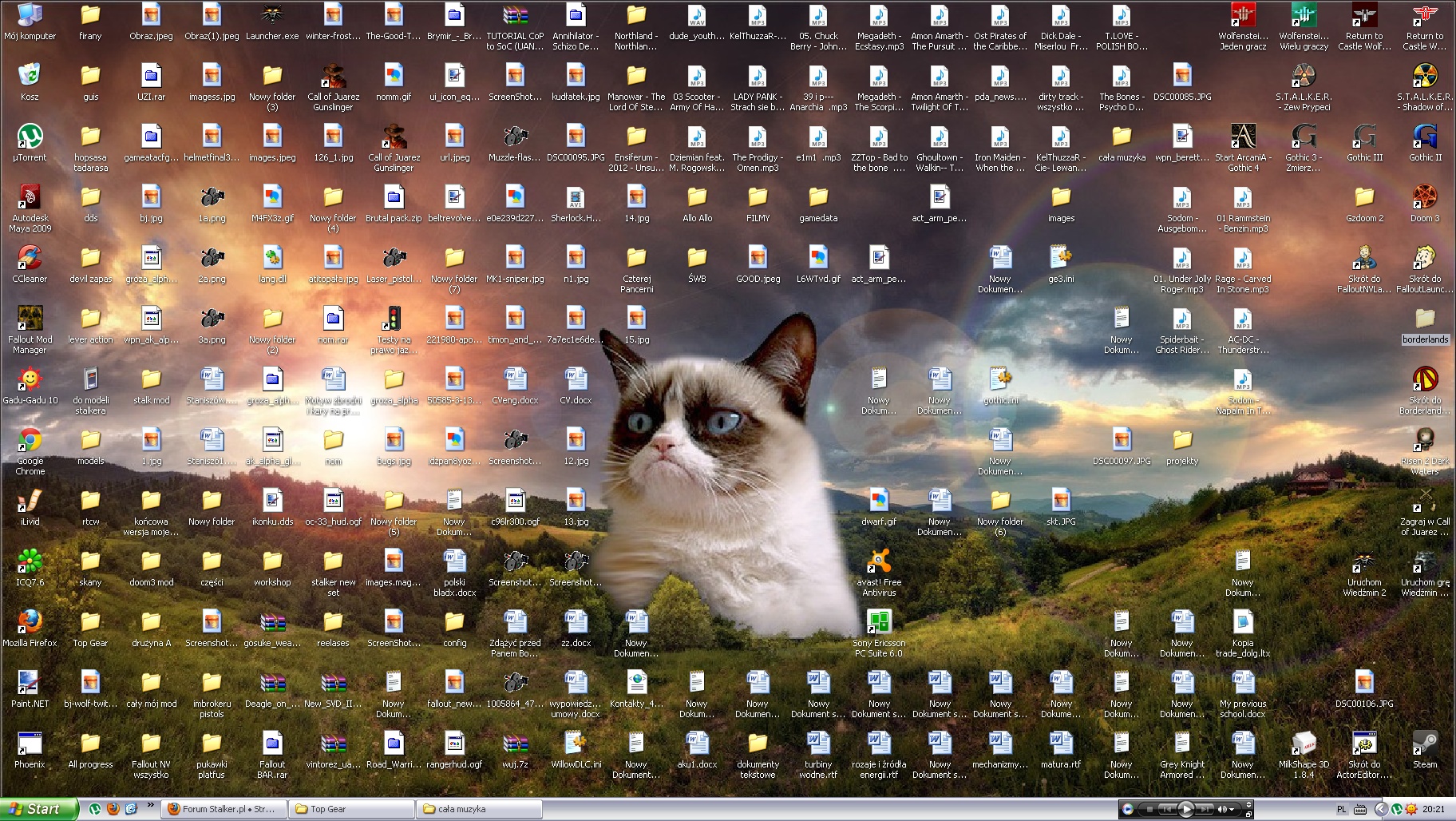Select the Gzdoom 2 folder icon

[1364, 204]
